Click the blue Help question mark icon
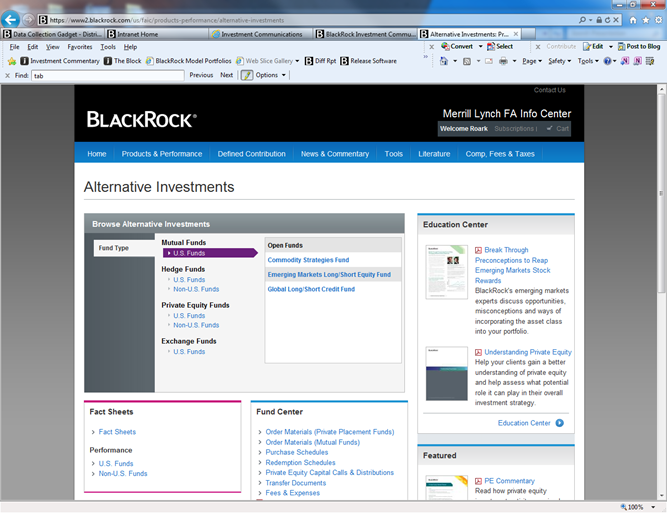 tap(607, 61)
